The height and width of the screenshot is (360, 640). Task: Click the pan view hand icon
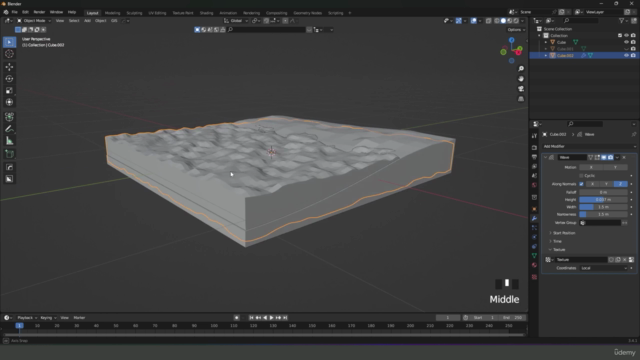pos(521,79)
